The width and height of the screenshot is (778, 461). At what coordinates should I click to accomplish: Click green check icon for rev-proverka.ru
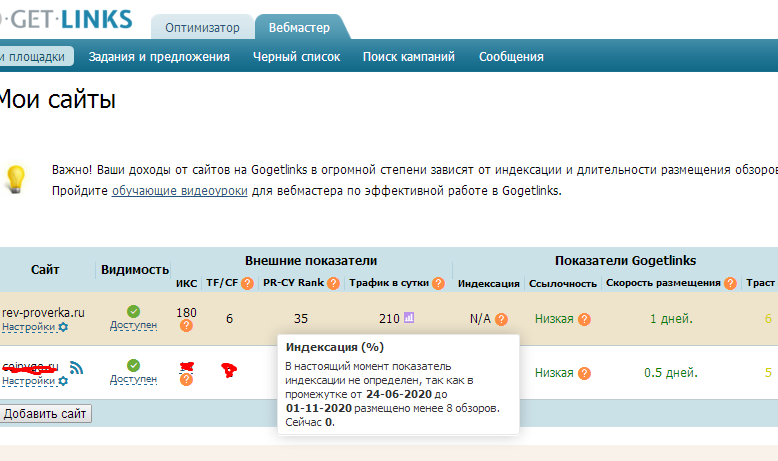tap(133, 311)
